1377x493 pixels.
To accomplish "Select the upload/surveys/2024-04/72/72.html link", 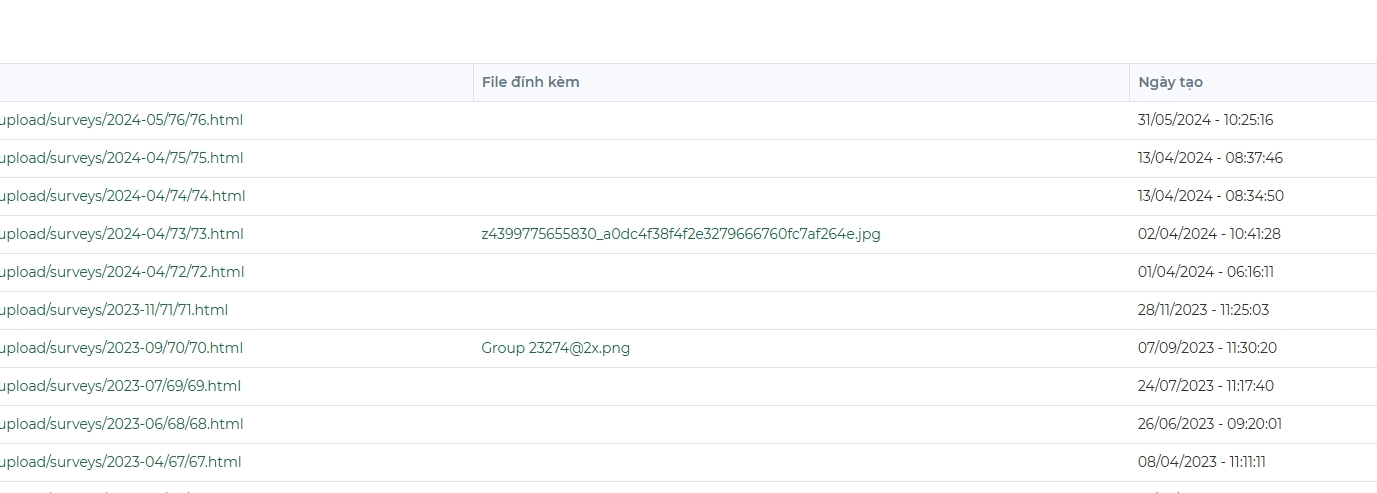I will pyautogui.click(x=121, y=272).
